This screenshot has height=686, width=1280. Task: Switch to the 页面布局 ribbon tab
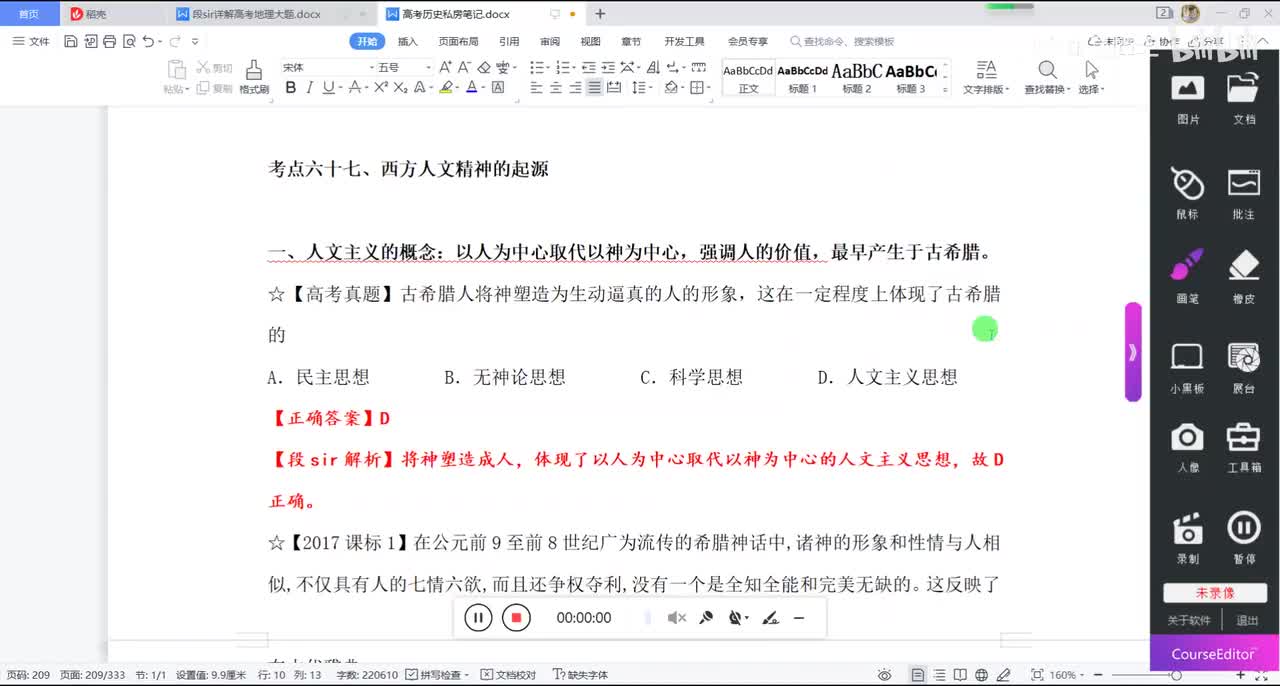pyautogui.click(x=458, y=41)
